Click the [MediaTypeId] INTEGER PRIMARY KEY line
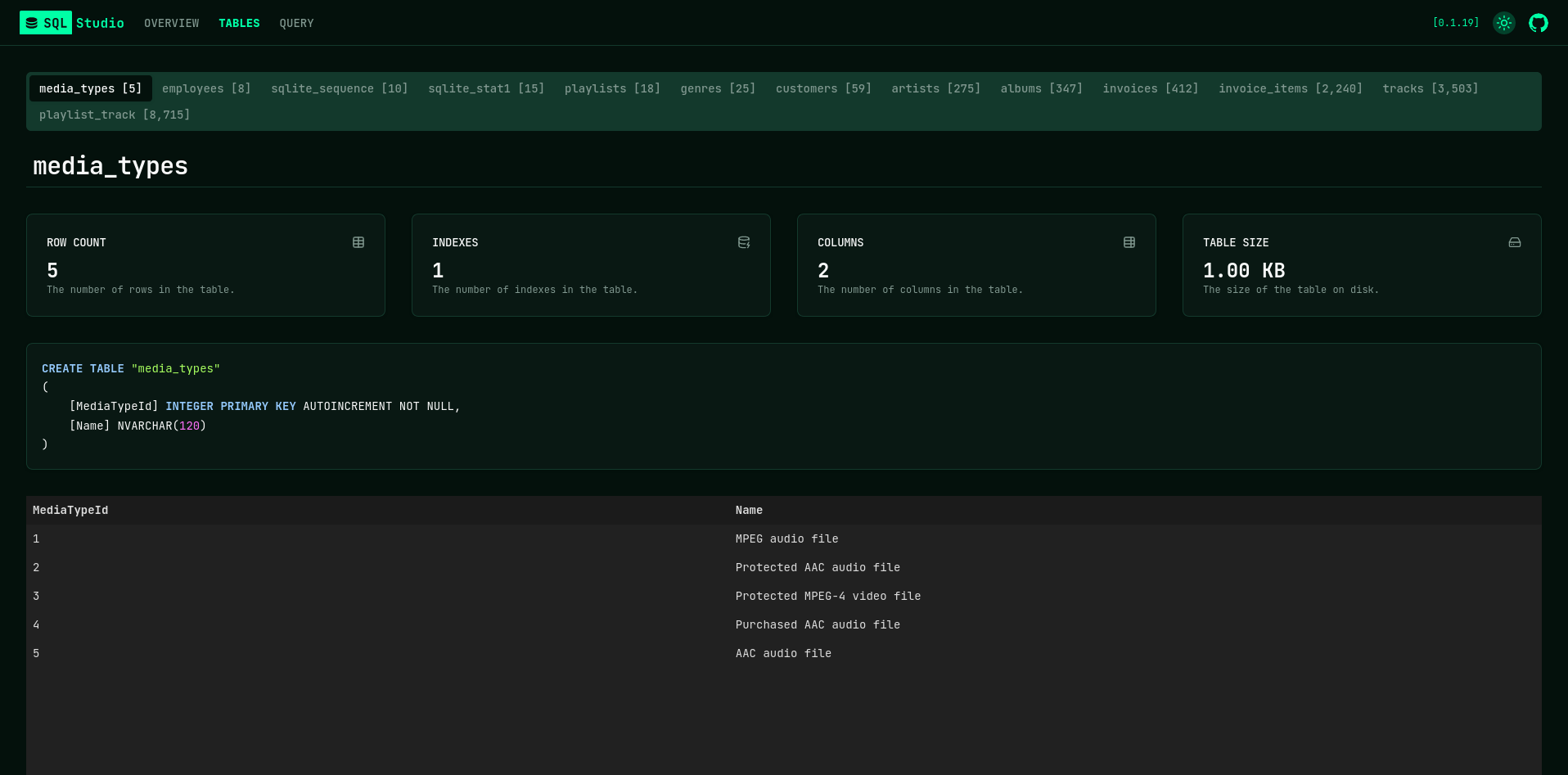This screenshot has width=1568, height=775. click(265, 406)
